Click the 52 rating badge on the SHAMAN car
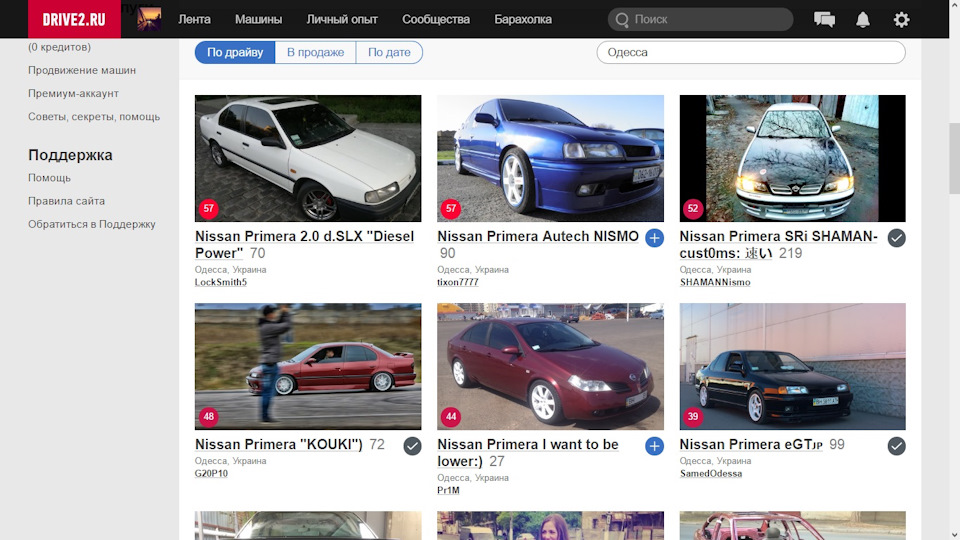The image size is (960, 540). point(693,208)
